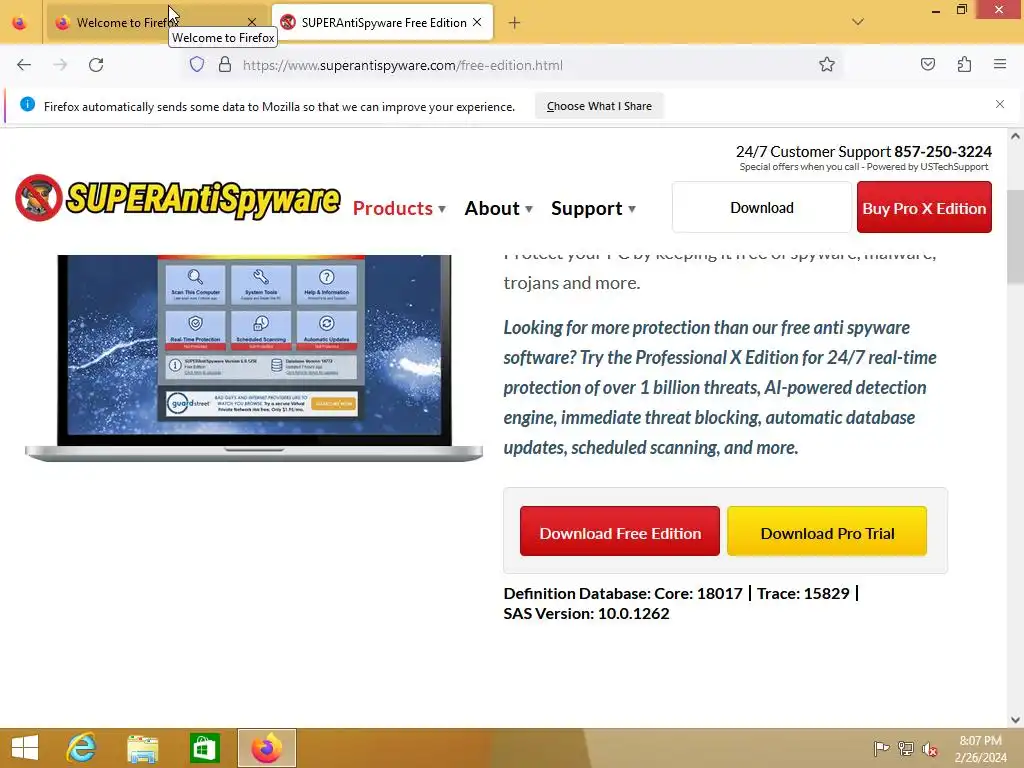Save page to Pocket
This screenshot has height=768, width=1024.
927,65
